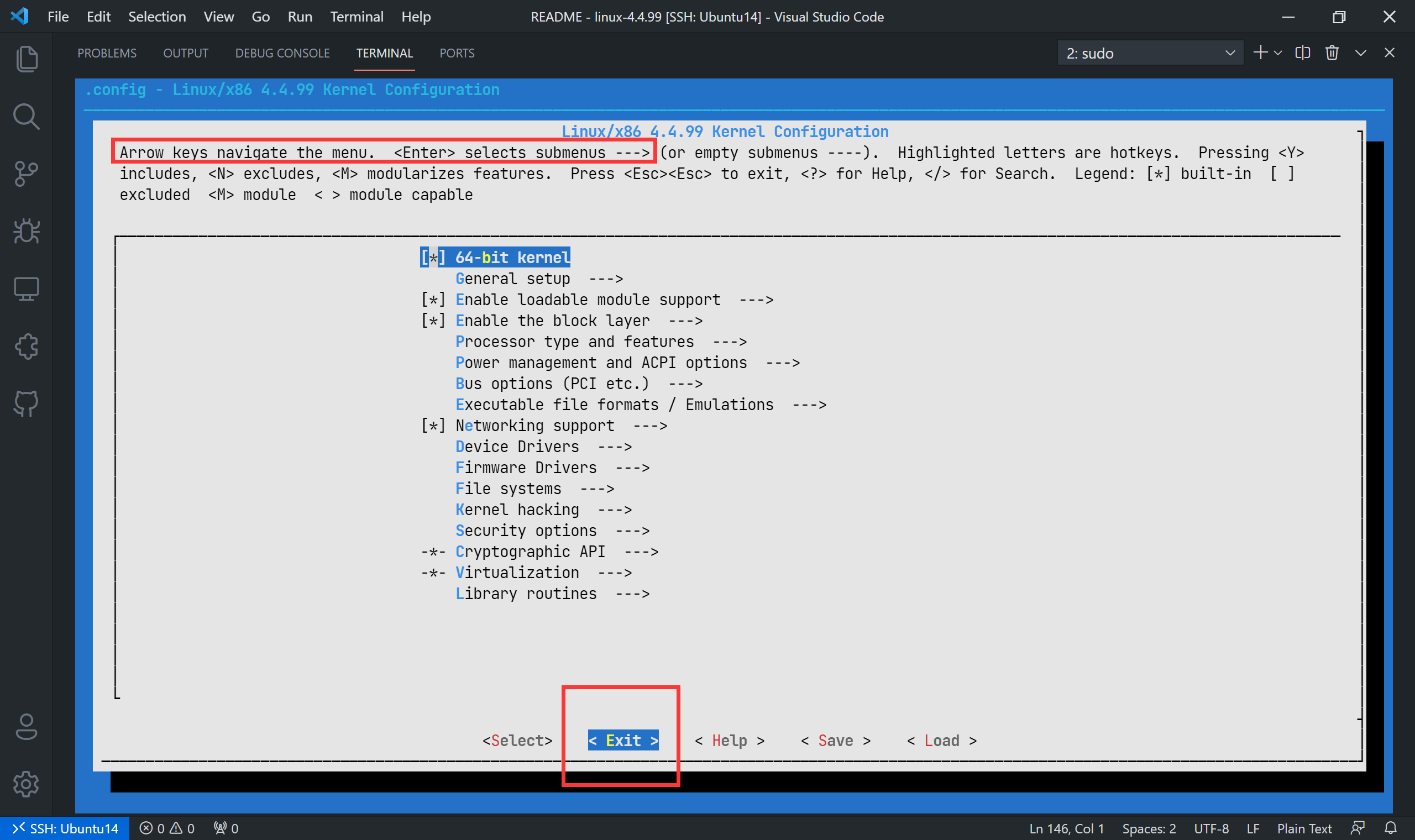Expand Power management and ACPI options

(x=627, y=363)
